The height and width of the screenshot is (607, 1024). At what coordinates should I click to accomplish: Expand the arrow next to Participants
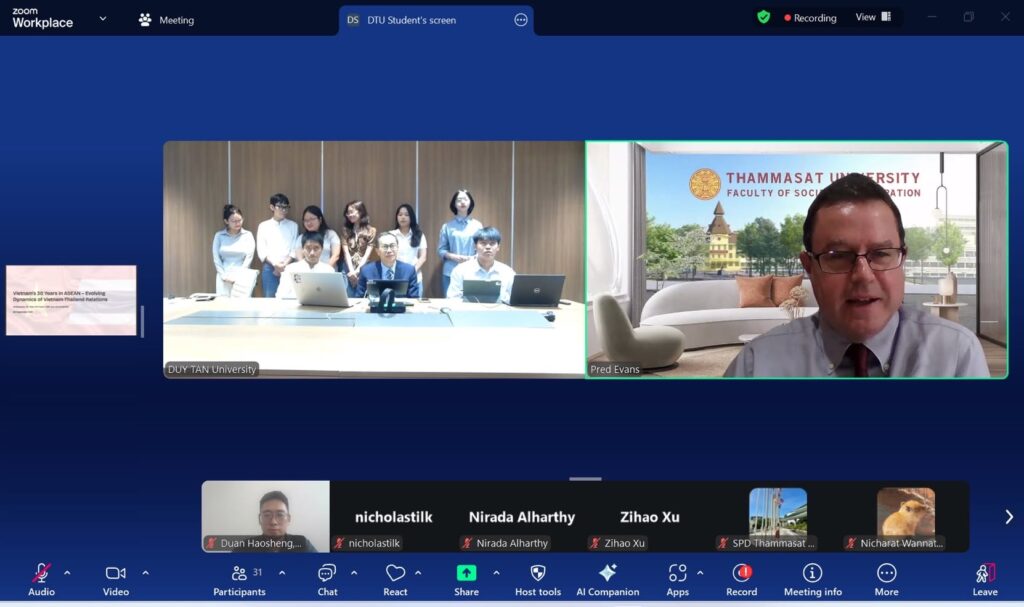coord(282,573)
